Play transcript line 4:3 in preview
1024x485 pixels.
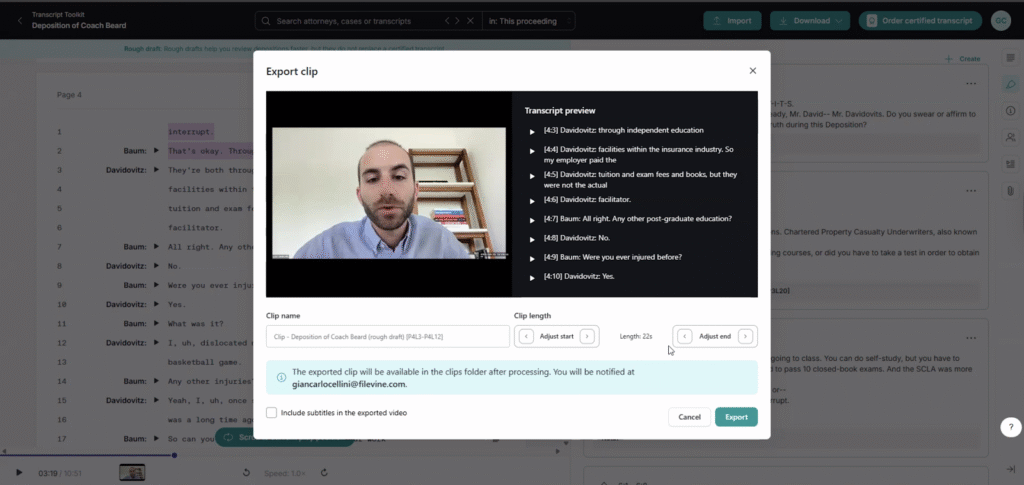532,132
